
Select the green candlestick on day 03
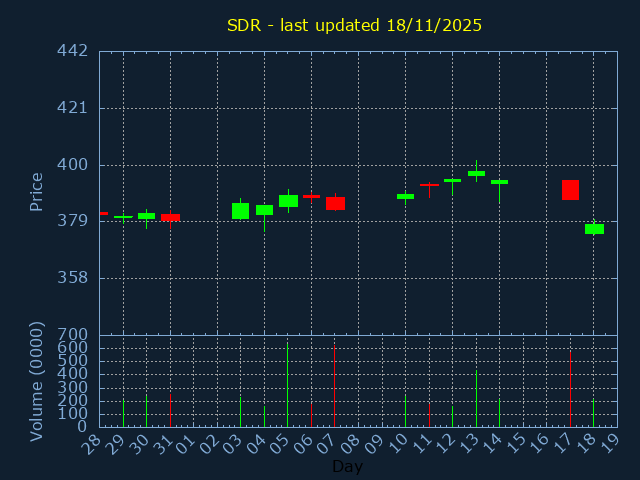coord(240,211)
